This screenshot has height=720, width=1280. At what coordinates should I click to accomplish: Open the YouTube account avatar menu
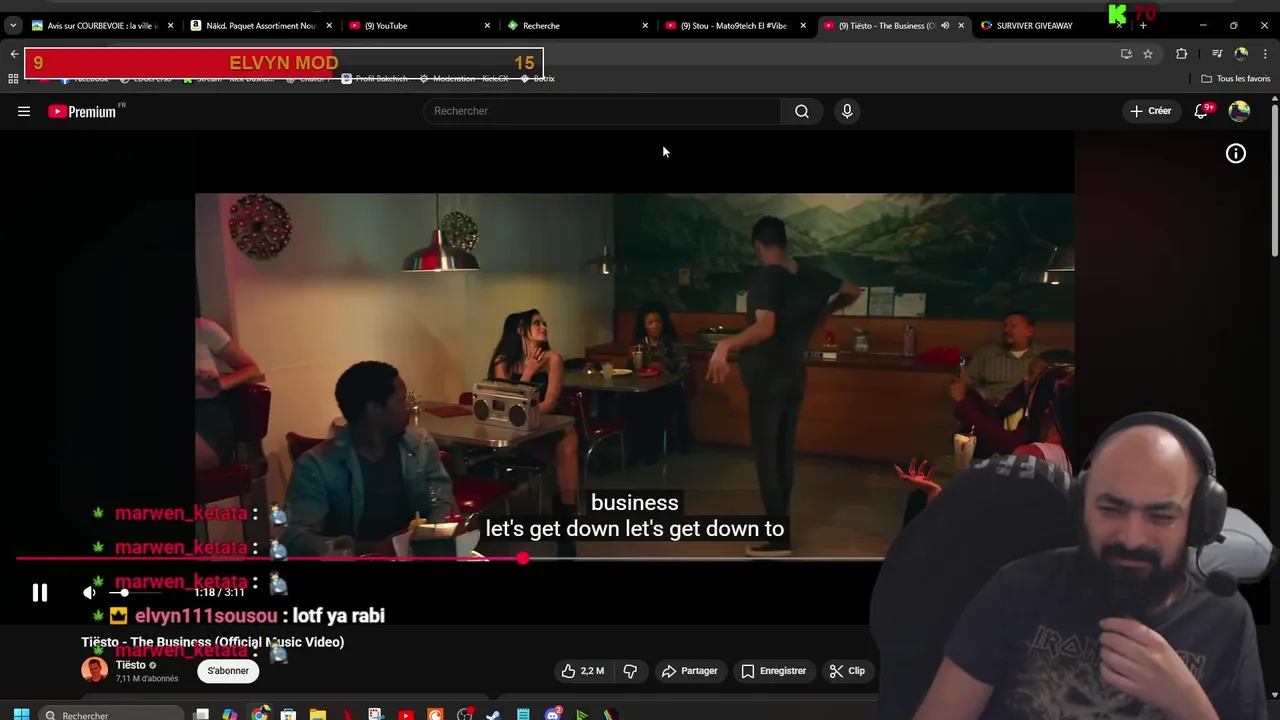pyautogui.click(x=1239, y=111)
